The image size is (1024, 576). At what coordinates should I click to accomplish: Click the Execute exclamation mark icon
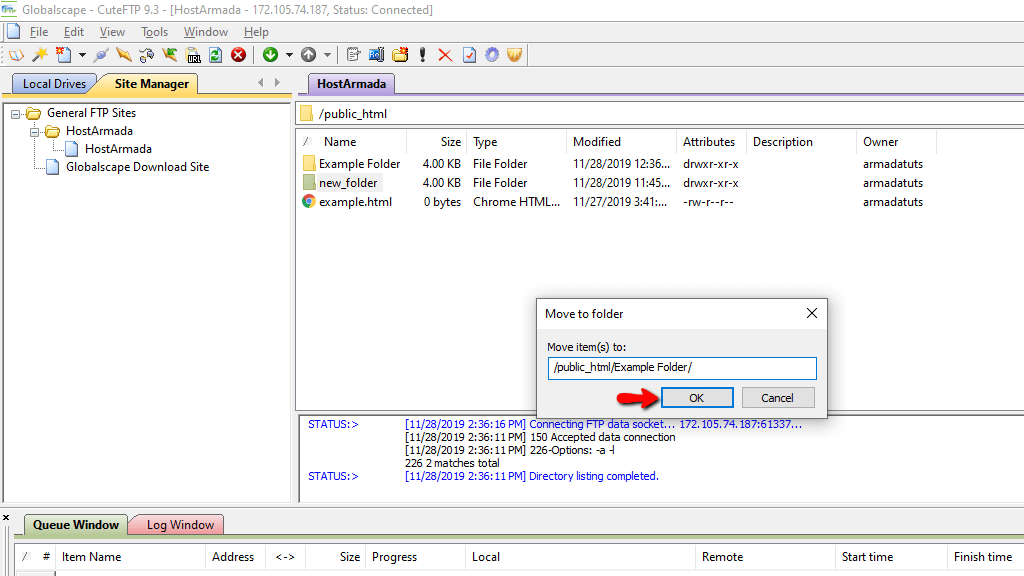423,55
